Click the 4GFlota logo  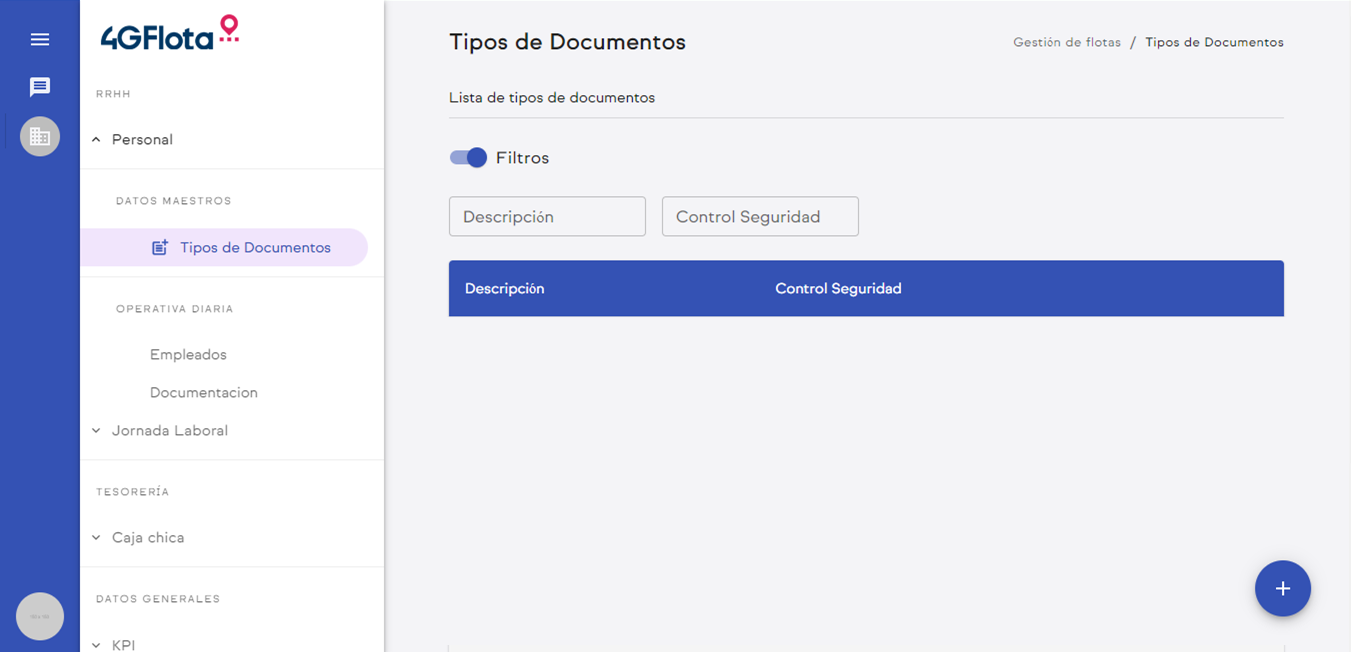(170, 34)
